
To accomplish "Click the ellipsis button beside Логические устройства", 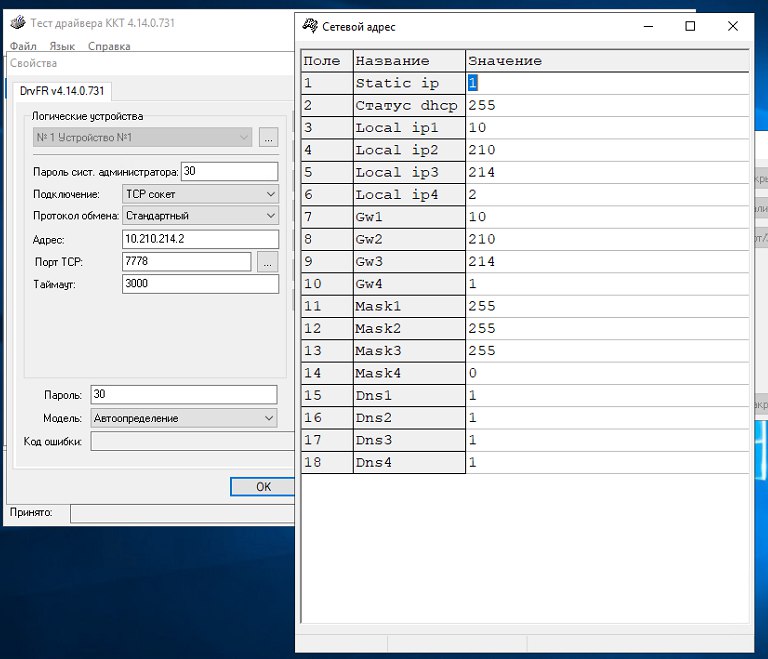I will (268, 137).
